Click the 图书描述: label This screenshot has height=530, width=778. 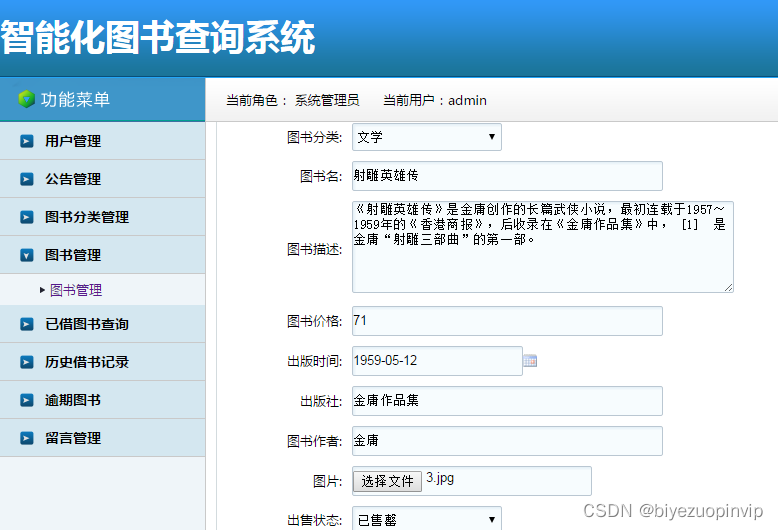(315, 249)
